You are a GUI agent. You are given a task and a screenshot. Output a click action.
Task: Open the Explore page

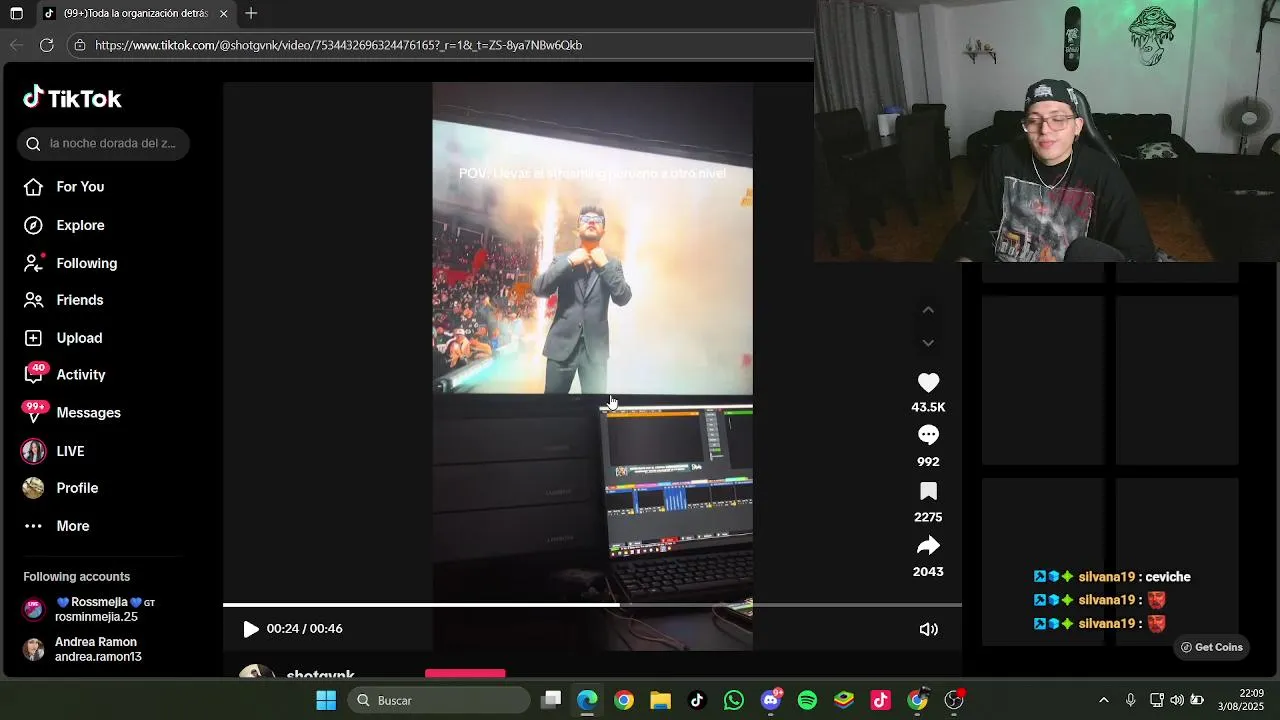pyautogui.click(x=65, y=225)
